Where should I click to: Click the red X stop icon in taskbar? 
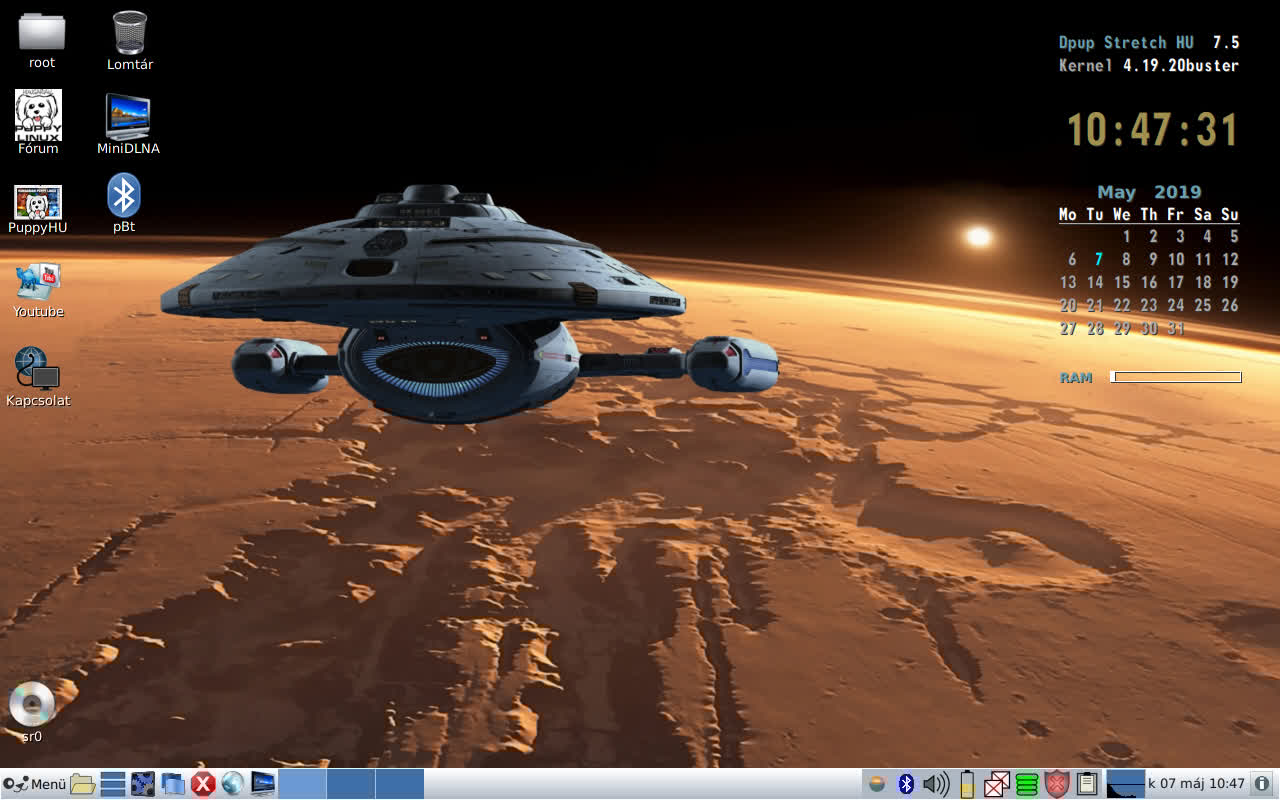click(x=203, y=784)
